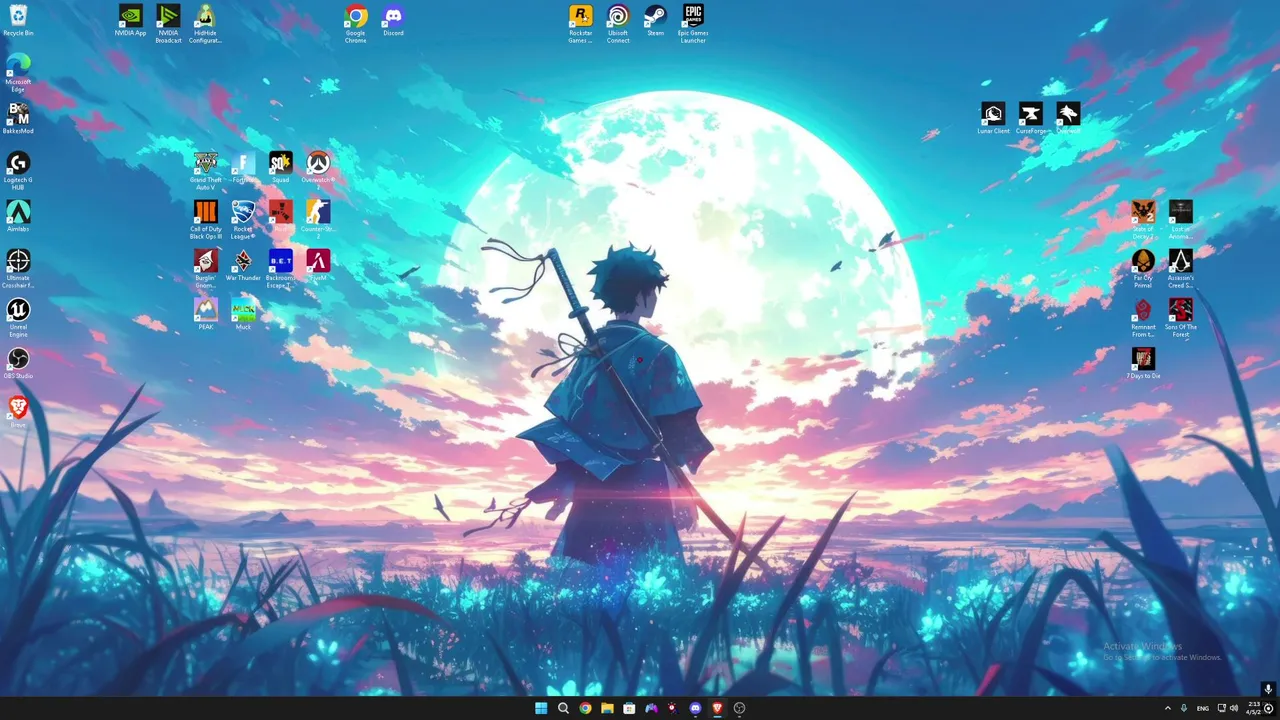This screenshot has height=720, width=1280.
Task: Open the ENG language switcher
Action: (x=1203, y=708)
